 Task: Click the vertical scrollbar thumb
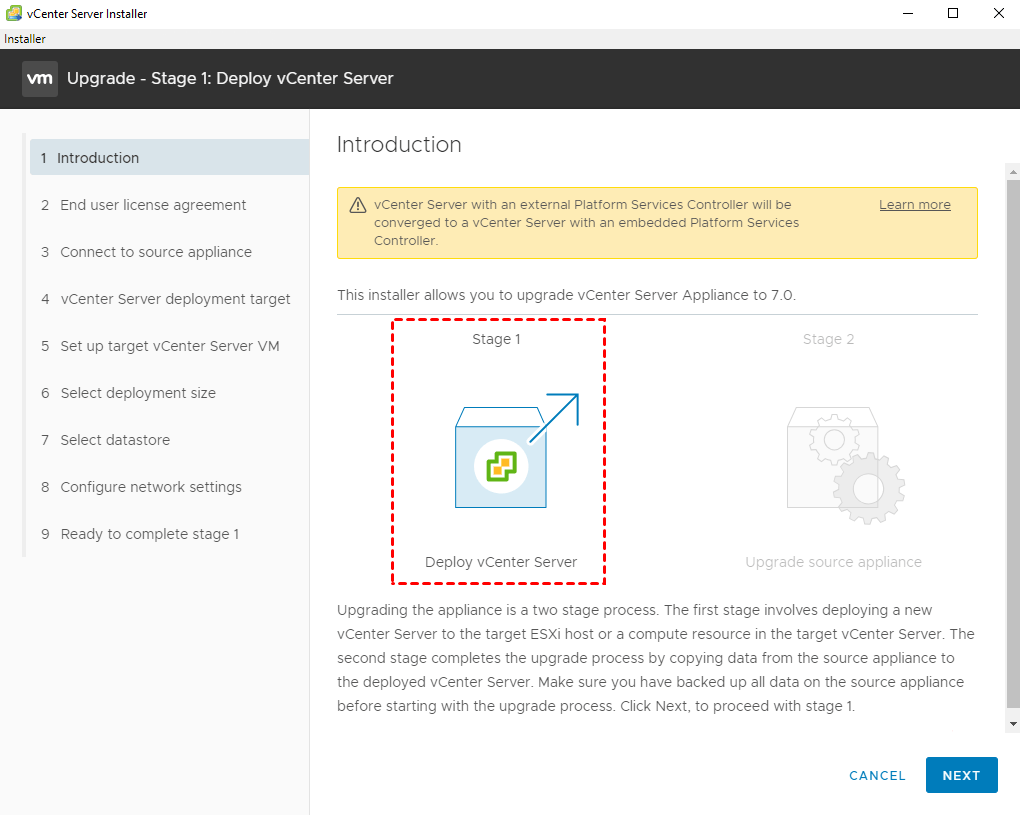1013,444
